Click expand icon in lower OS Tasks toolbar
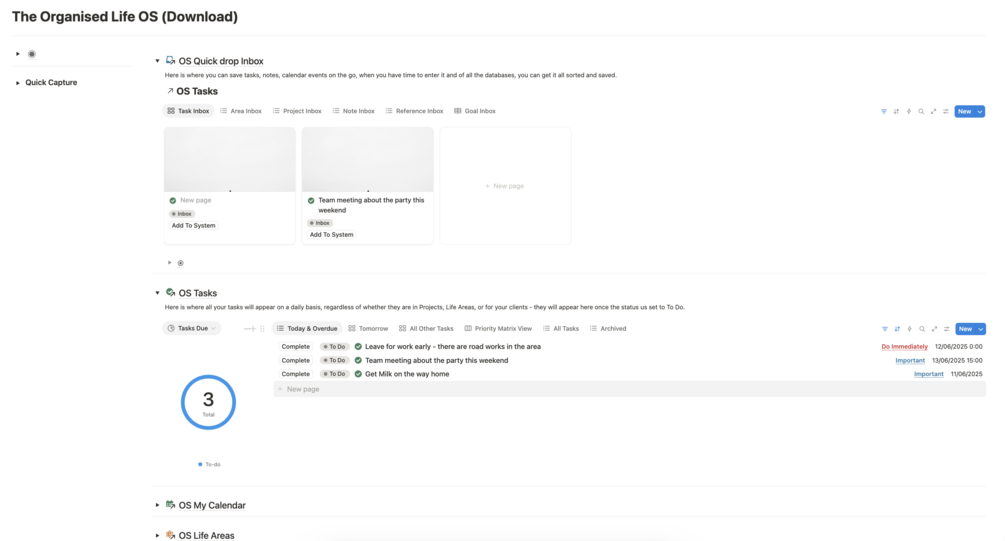 (x=934, y=329)
